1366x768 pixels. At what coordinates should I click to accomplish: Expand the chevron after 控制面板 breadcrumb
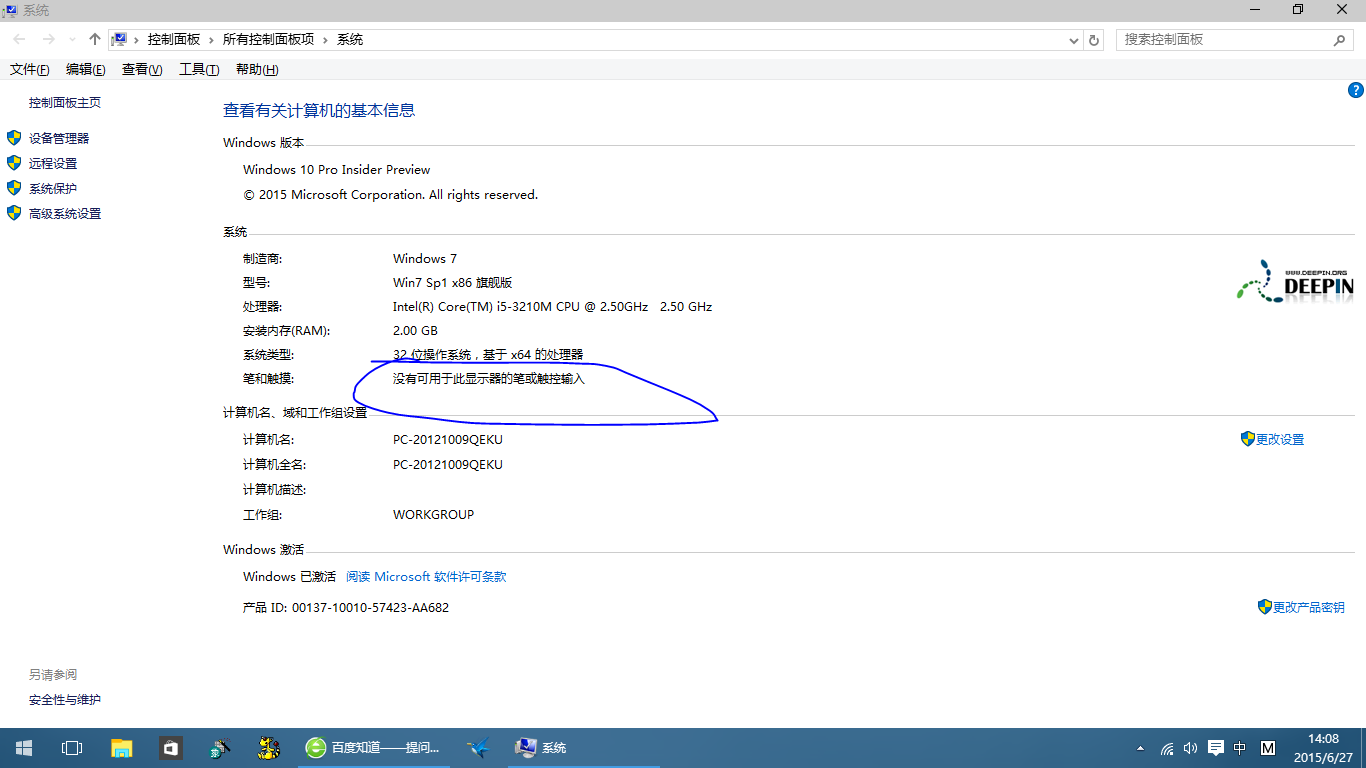pos(211,39)
